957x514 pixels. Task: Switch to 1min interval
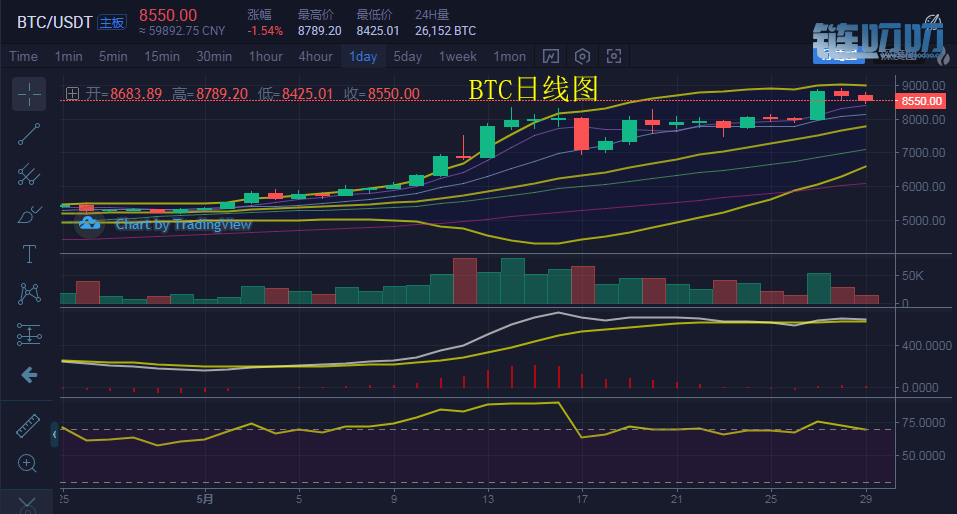coord(68,56)
